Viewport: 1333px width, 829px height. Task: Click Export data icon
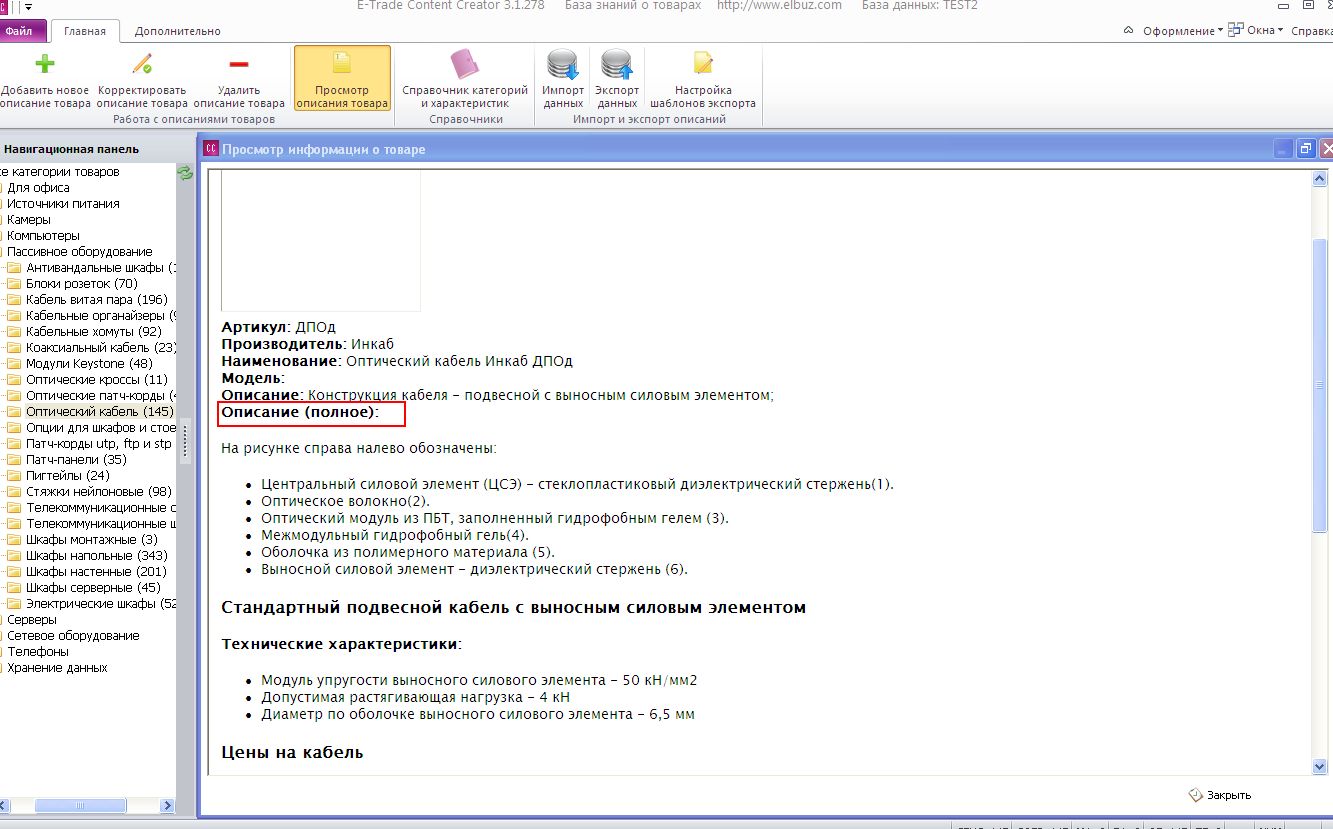617,64
